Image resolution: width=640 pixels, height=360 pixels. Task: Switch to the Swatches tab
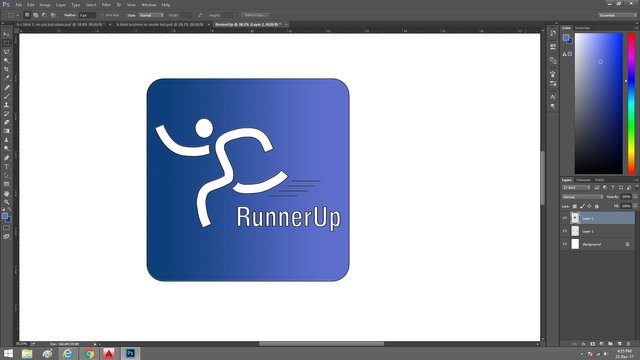[x=582, y=28]
